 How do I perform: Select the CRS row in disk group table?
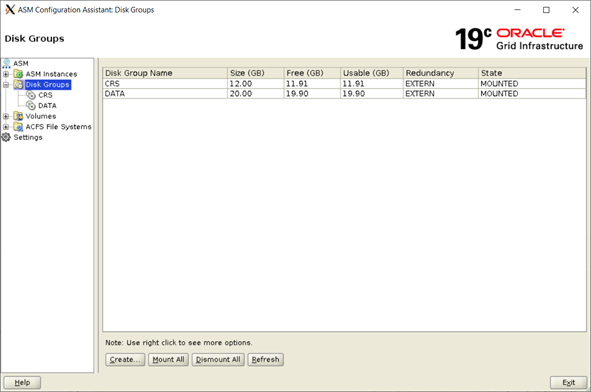coord(344,83)
